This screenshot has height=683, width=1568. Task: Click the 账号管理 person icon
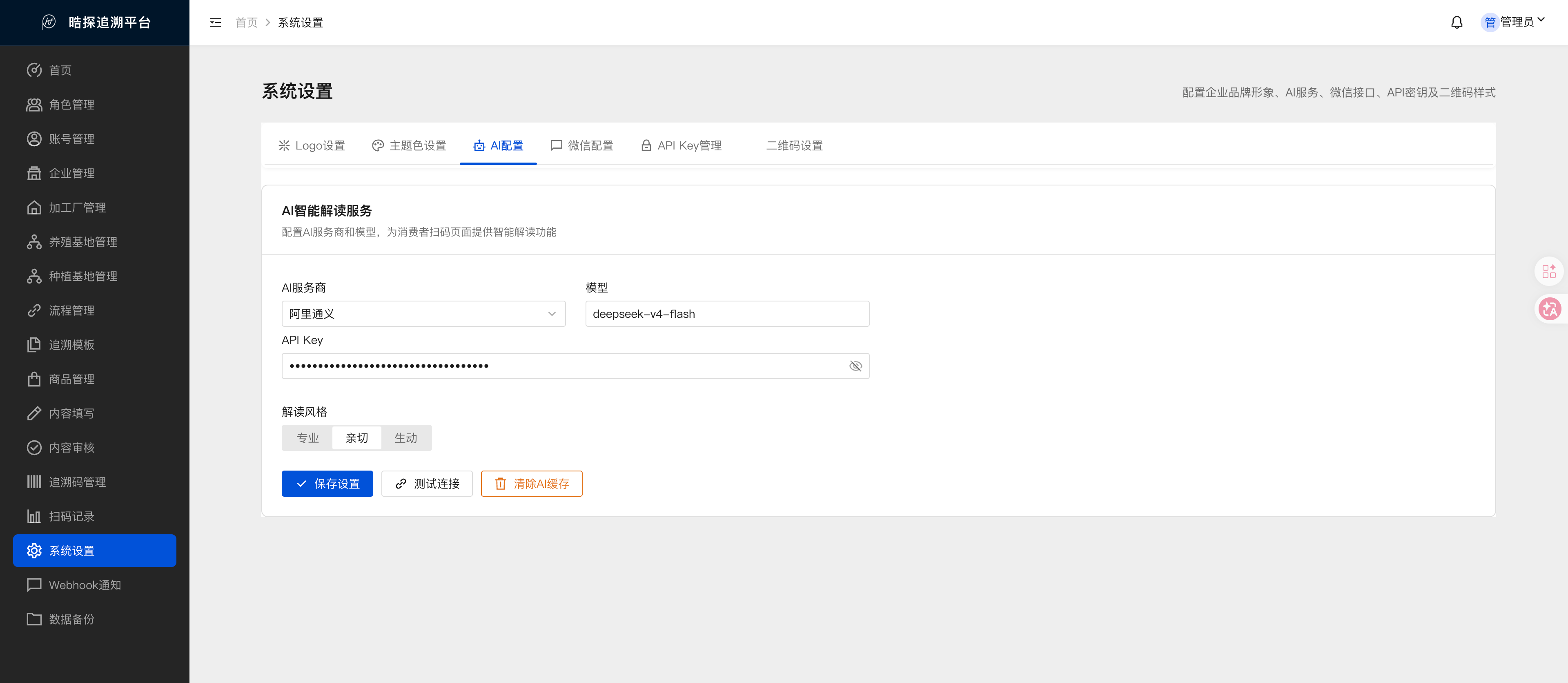pos(34,139)
